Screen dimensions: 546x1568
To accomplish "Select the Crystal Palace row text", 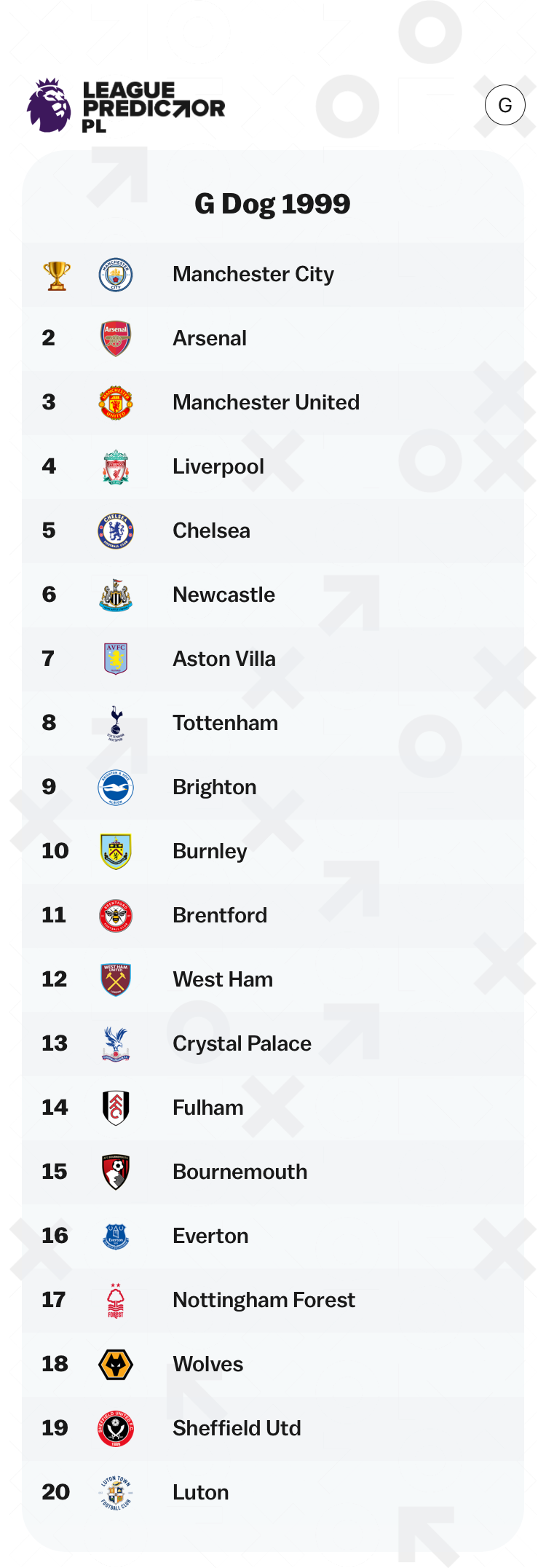I will coord(242,1043).
